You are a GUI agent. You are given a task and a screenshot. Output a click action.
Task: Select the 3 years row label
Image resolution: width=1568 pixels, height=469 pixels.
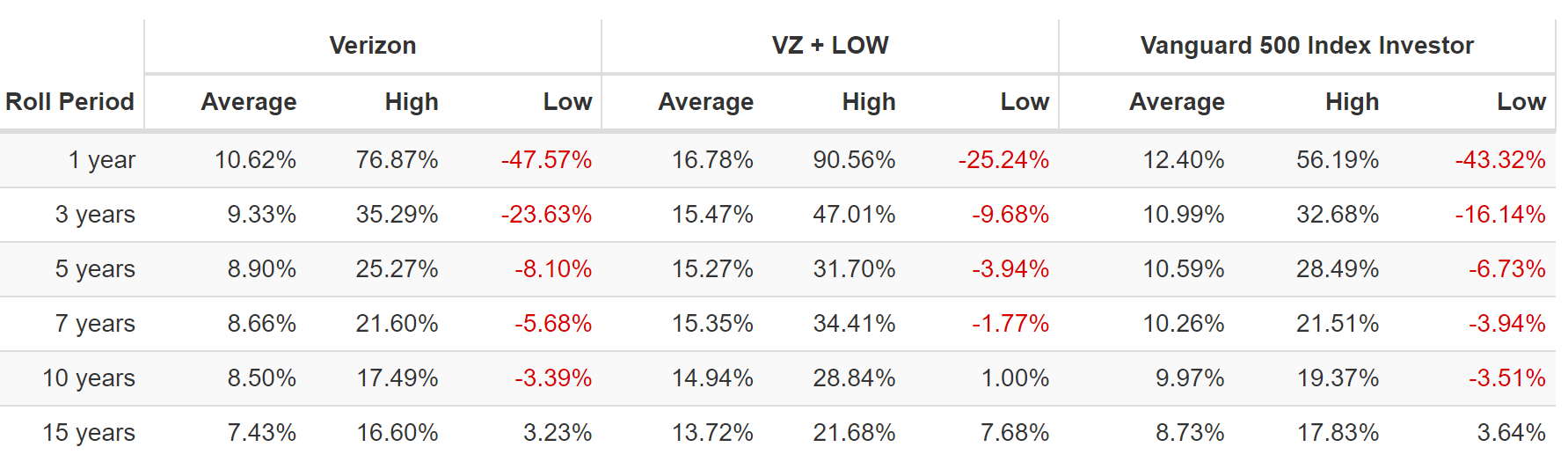click(x=95, y=215)
